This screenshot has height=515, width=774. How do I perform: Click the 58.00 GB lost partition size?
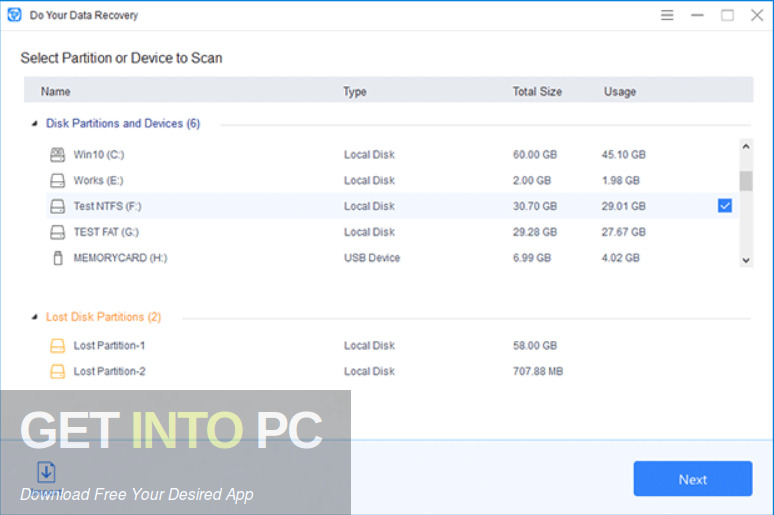coord(535,346)
